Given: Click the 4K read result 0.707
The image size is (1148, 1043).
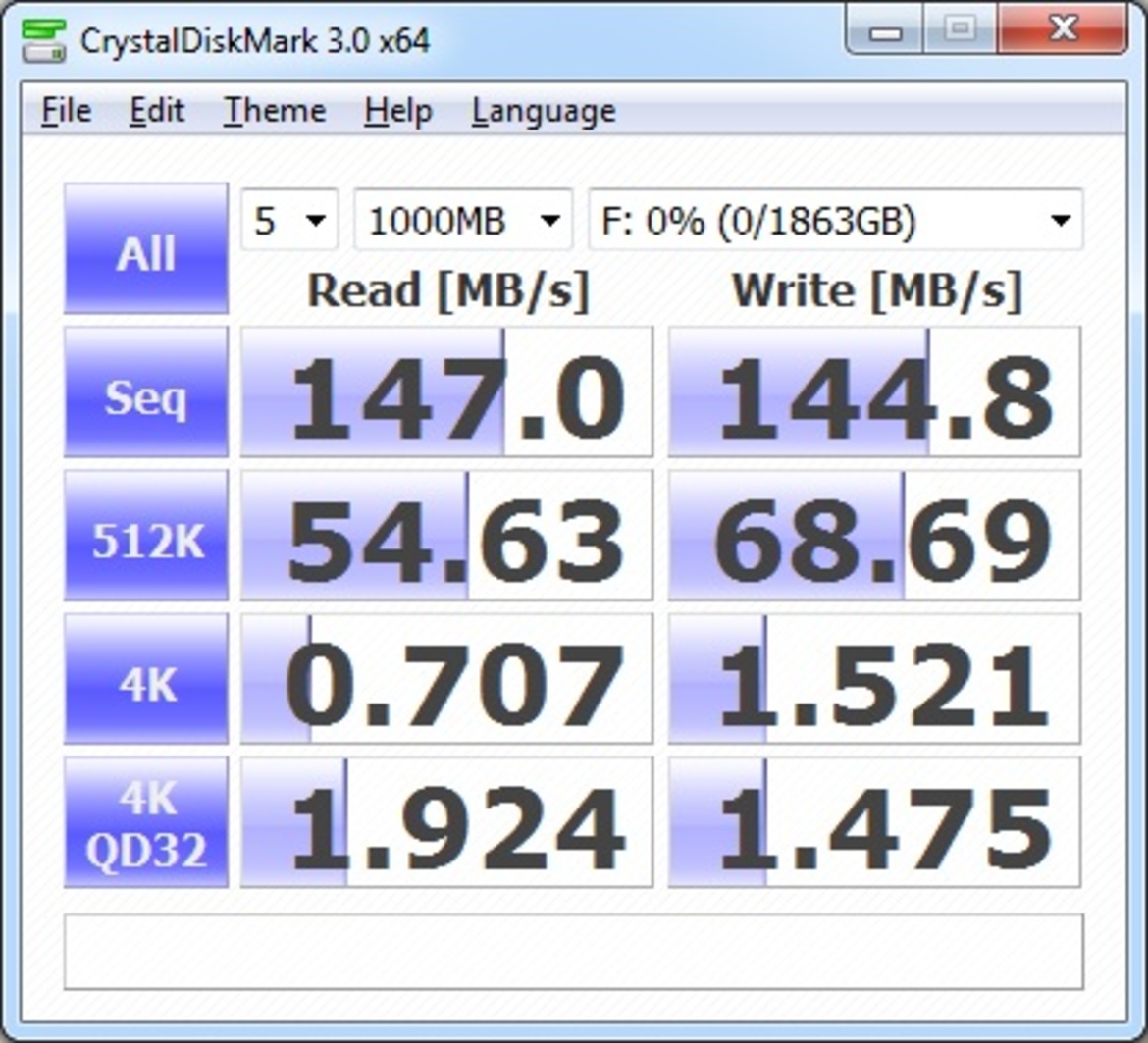Looking at the screenshot, I should (x=446, y=679).
